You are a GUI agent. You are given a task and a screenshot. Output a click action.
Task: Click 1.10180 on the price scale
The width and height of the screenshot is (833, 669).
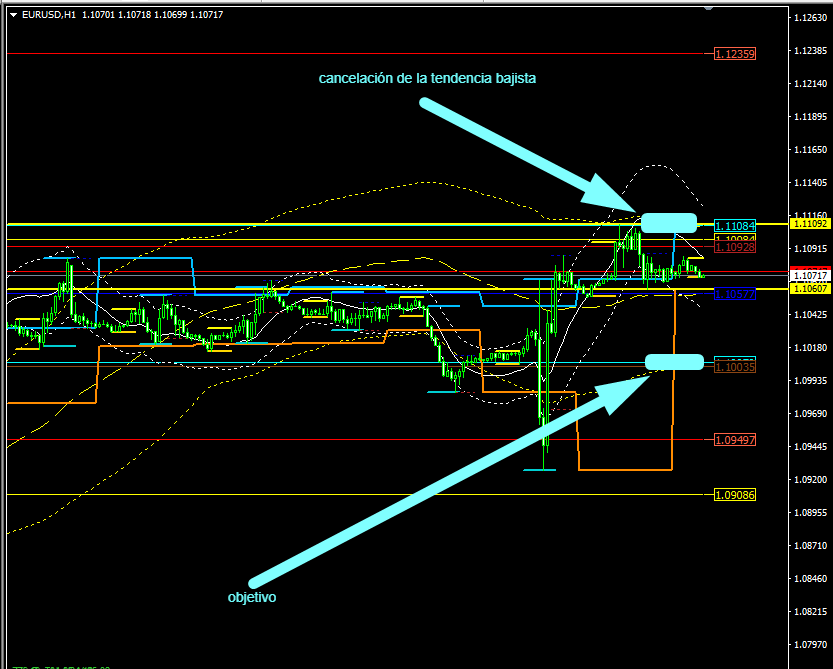[x=811, y=348]
